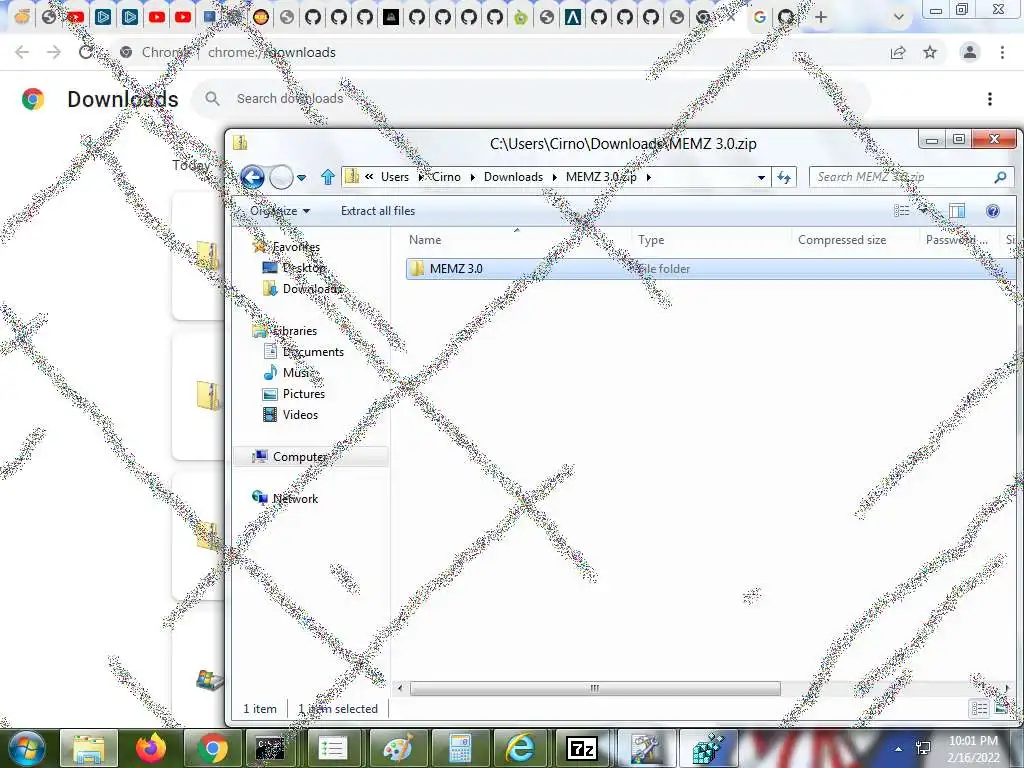Click Chrome's forward button

pyautogui.click(x=54, y=52)
